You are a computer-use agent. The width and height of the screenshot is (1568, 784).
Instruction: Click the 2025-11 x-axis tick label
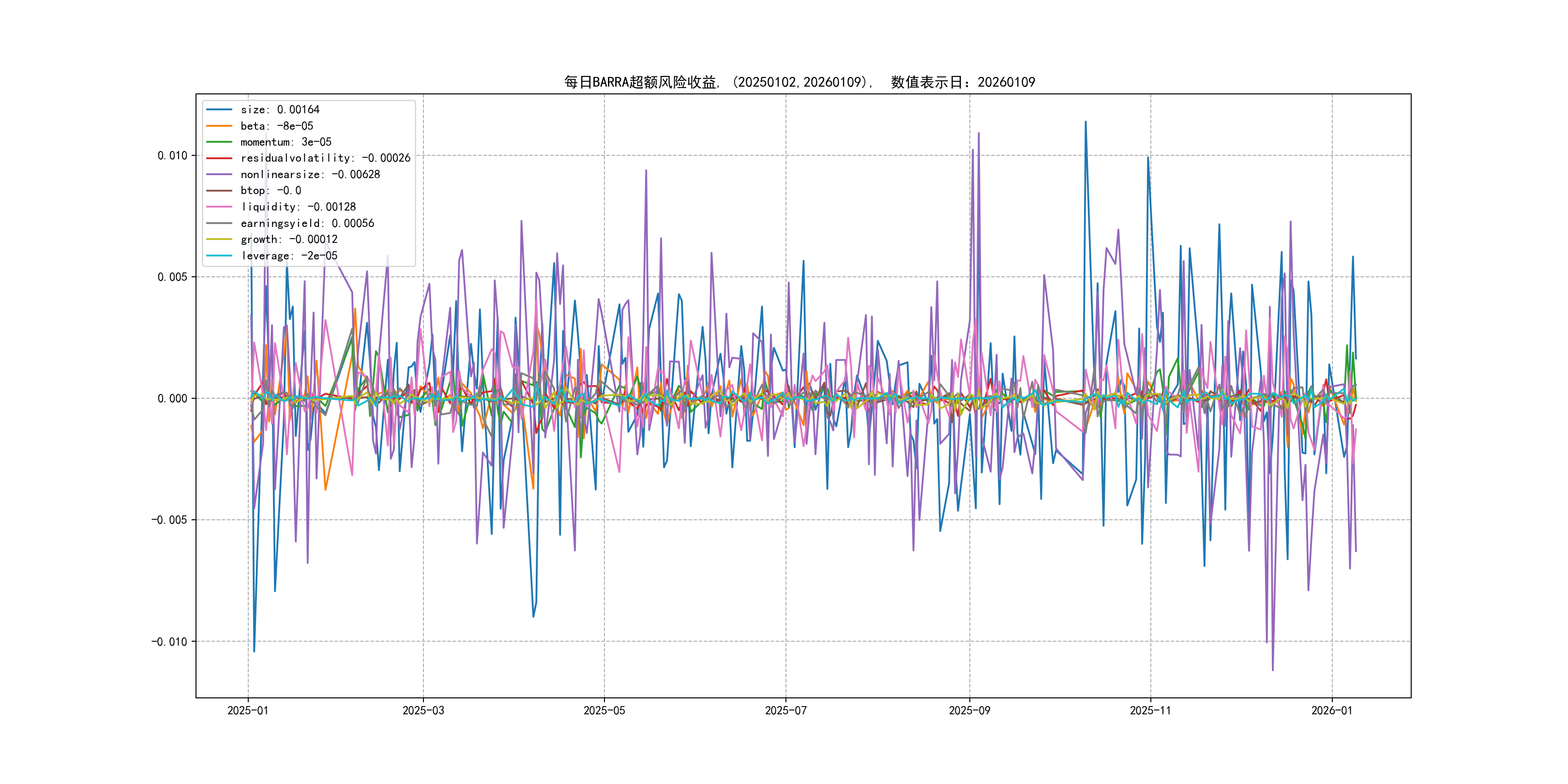click(x=1150, y=711)
